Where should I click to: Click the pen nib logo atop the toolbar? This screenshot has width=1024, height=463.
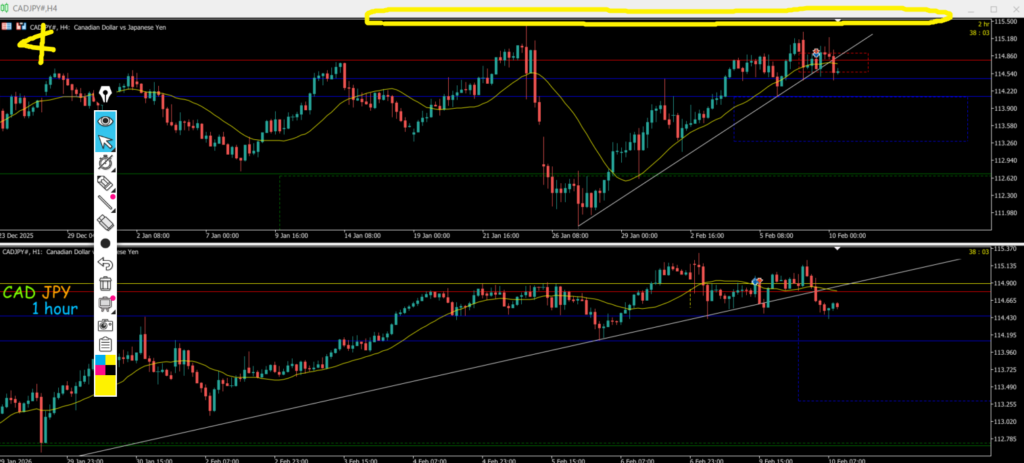click(105, 95)
